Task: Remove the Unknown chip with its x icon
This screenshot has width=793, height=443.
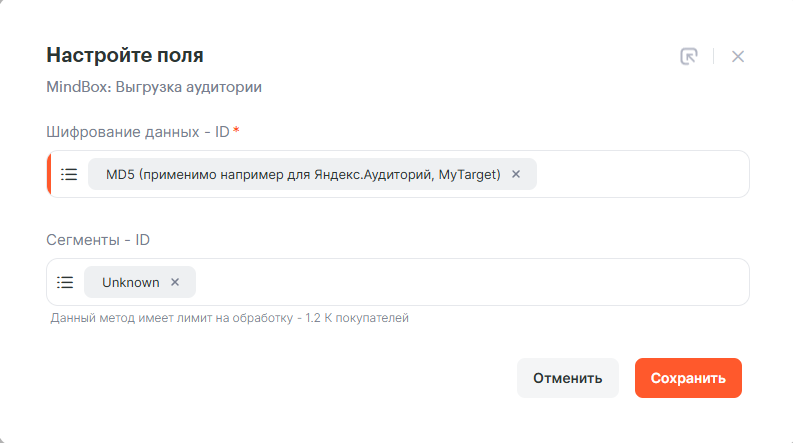Action: [x=175, y=282]
